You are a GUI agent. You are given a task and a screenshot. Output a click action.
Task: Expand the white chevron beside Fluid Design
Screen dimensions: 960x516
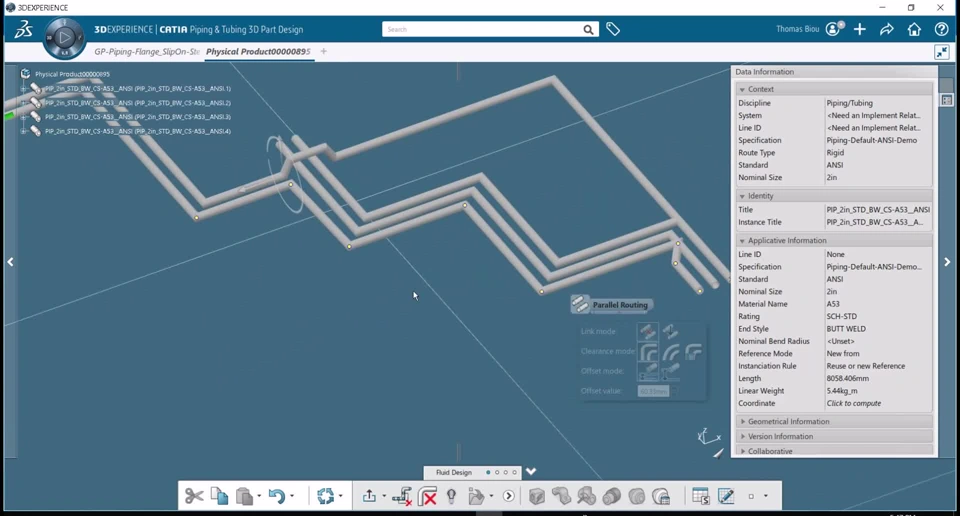coord(531,471)
